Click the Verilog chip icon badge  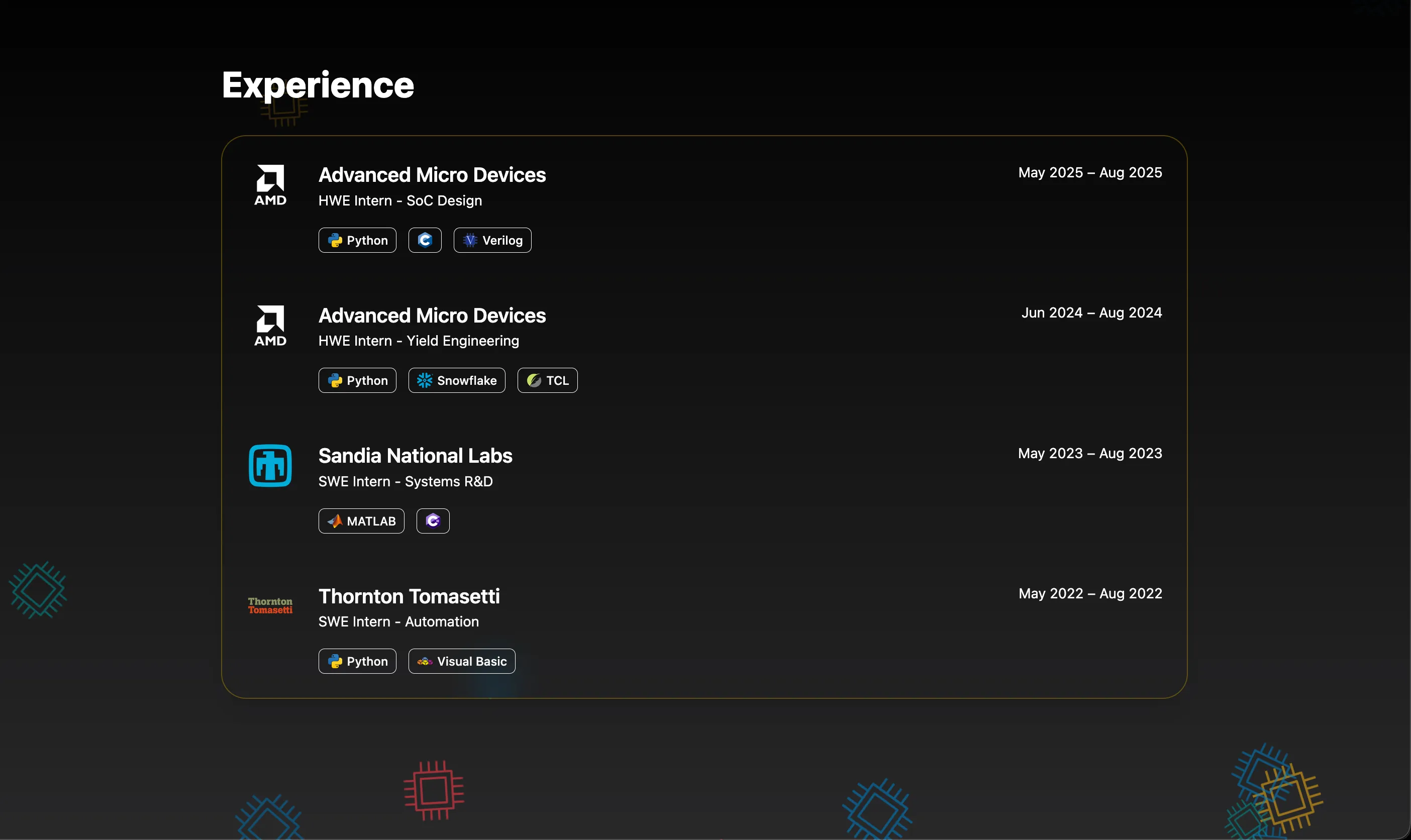(491, 240)
